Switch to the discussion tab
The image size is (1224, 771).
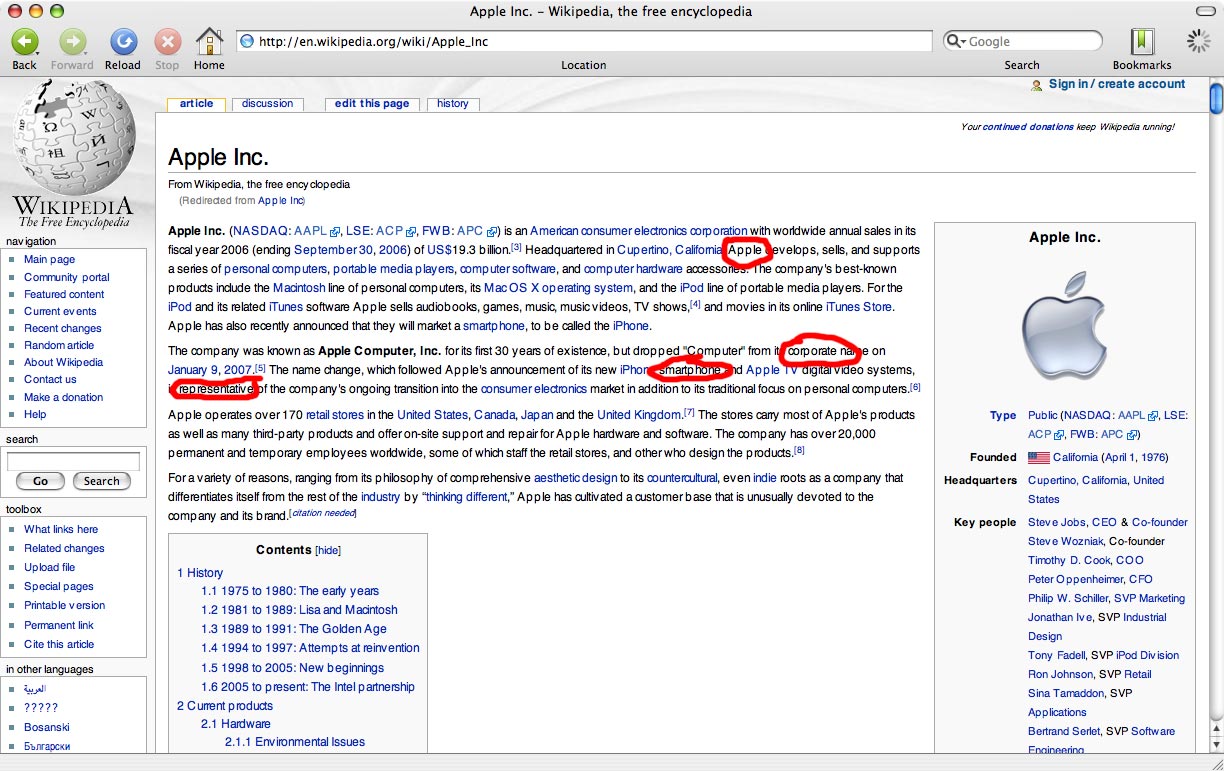268,104
